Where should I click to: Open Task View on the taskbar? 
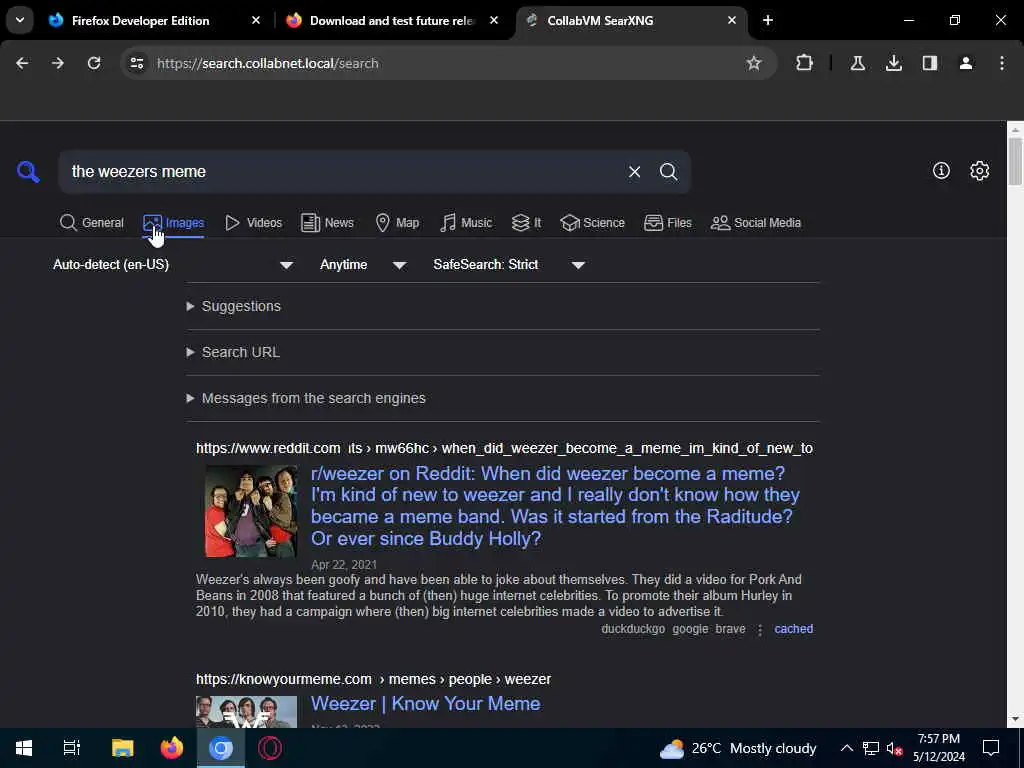click(x=71, y=748)
